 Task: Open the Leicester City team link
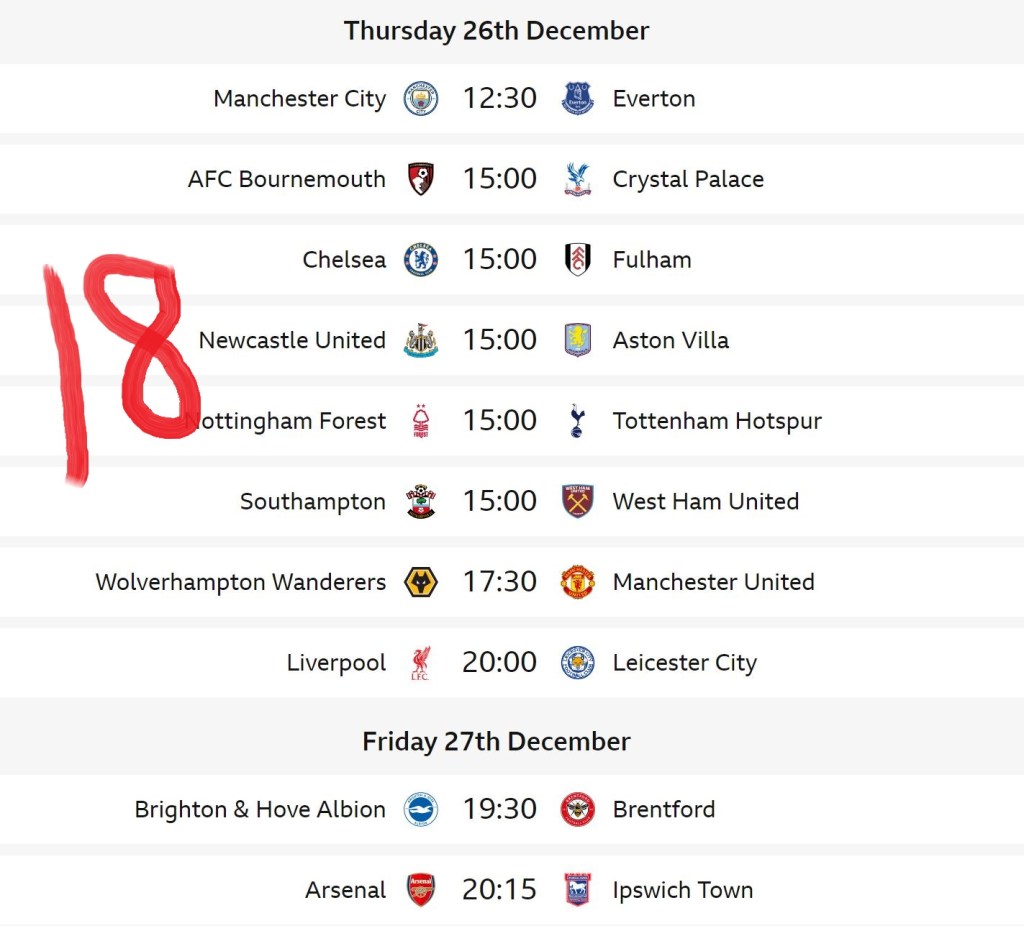684,662
